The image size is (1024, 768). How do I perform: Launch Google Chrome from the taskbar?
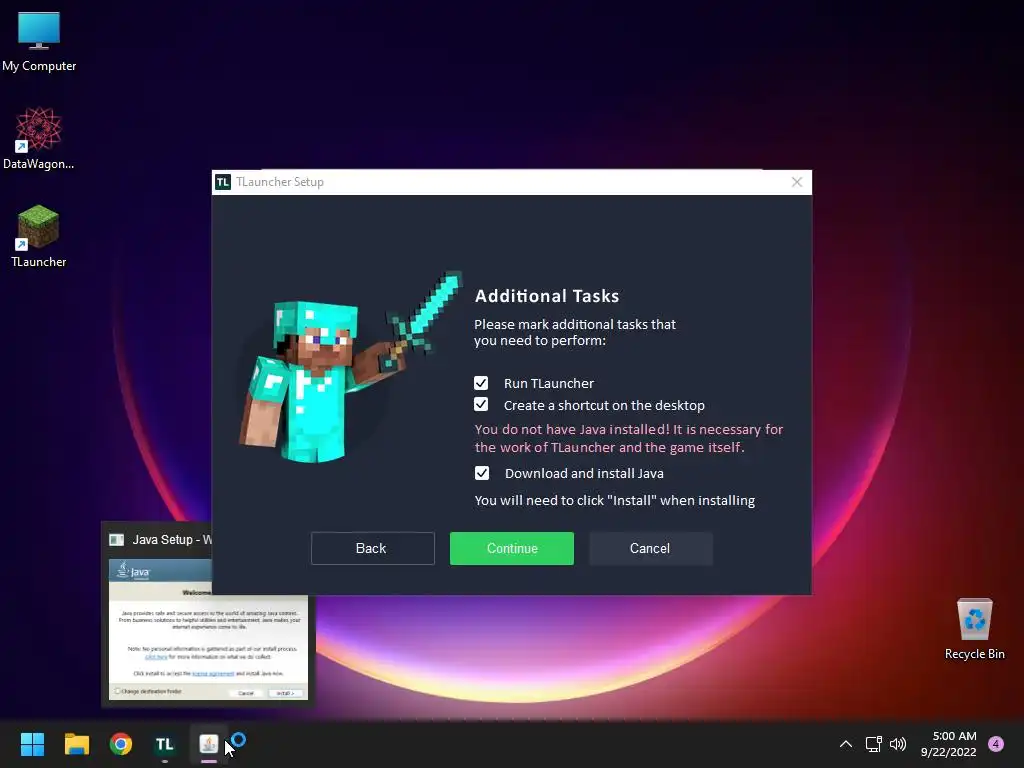point(121,744)
